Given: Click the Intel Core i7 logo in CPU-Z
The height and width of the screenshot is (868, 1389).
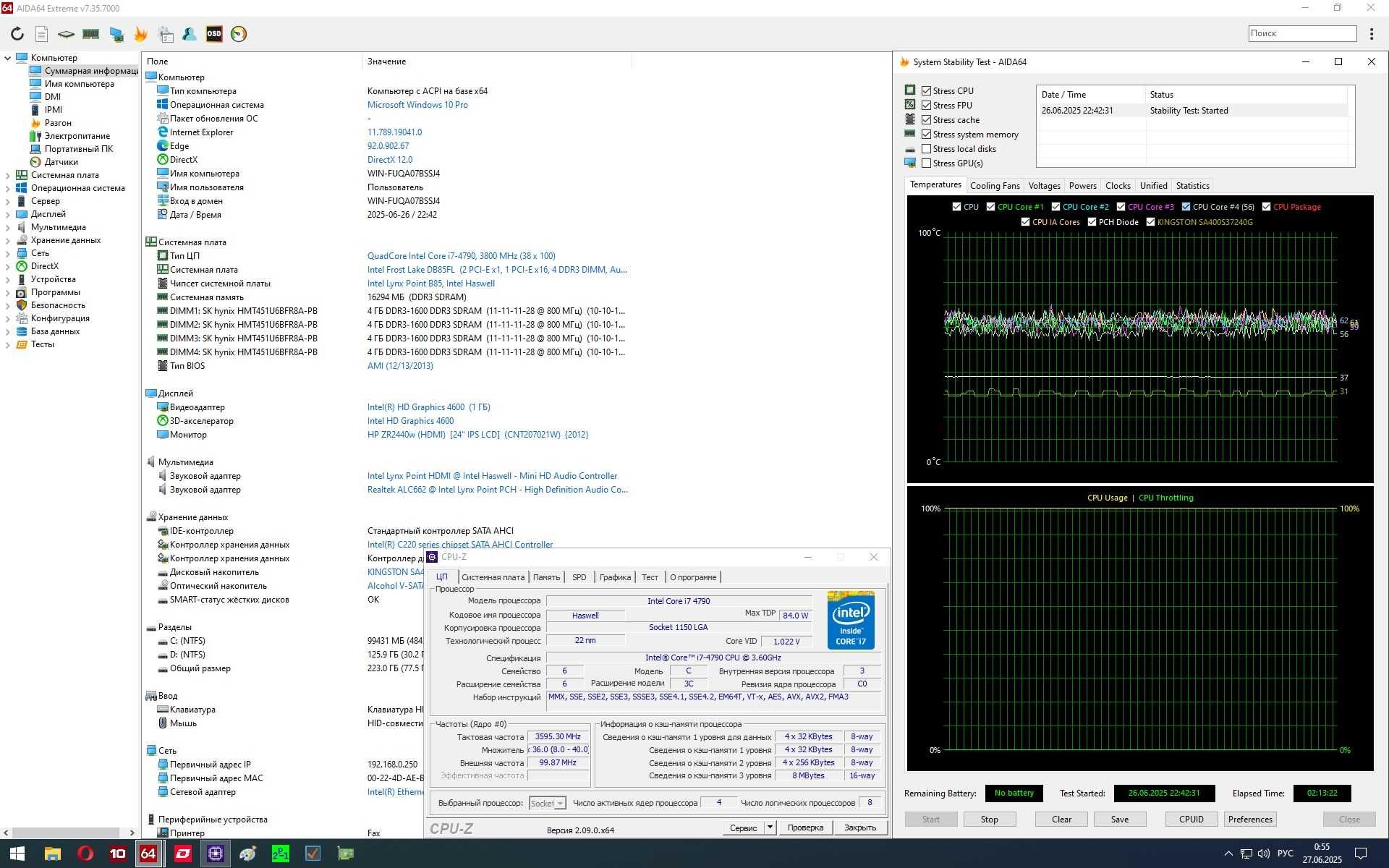Looking at the screenshot, I should click(x=851, y=621).
